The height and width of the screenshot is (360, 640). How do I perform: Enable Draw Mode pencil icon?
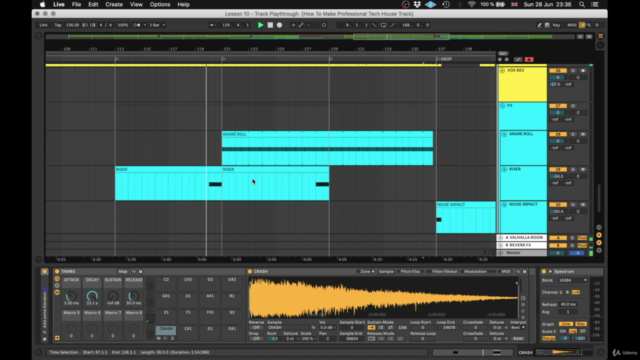[x=539, y=25]
